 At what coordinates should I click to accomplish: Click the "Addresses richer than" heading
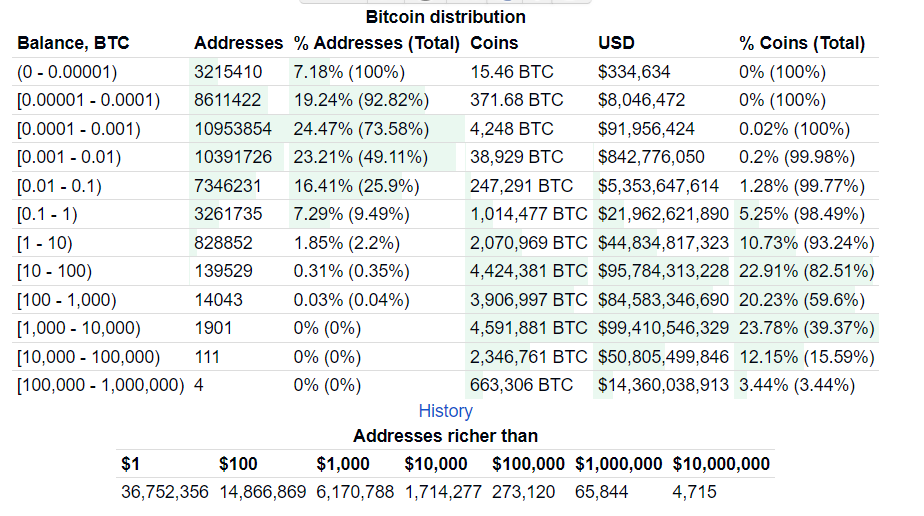click(445, 436)
